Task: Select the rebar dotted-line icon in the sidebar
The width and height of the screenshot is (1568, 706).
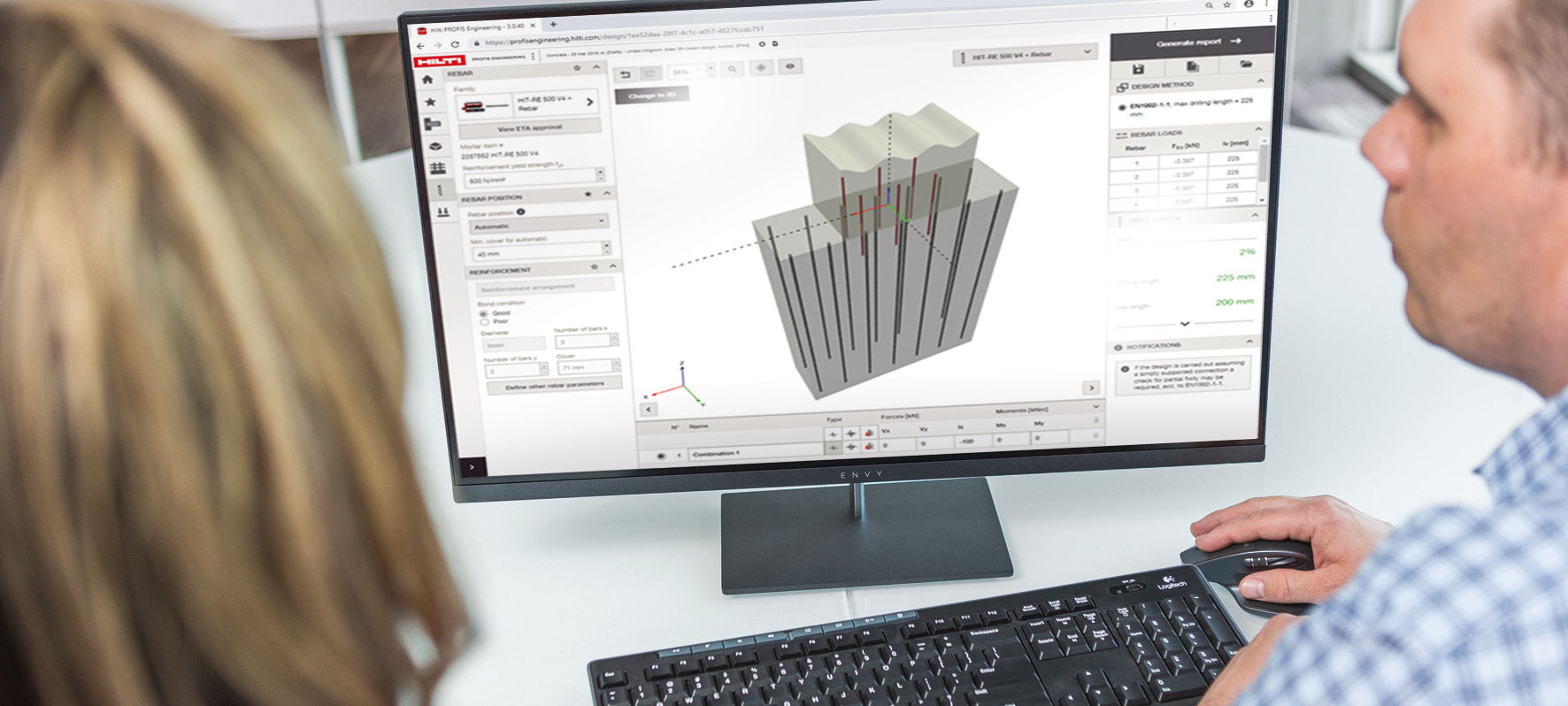Action: coord(440,190)
